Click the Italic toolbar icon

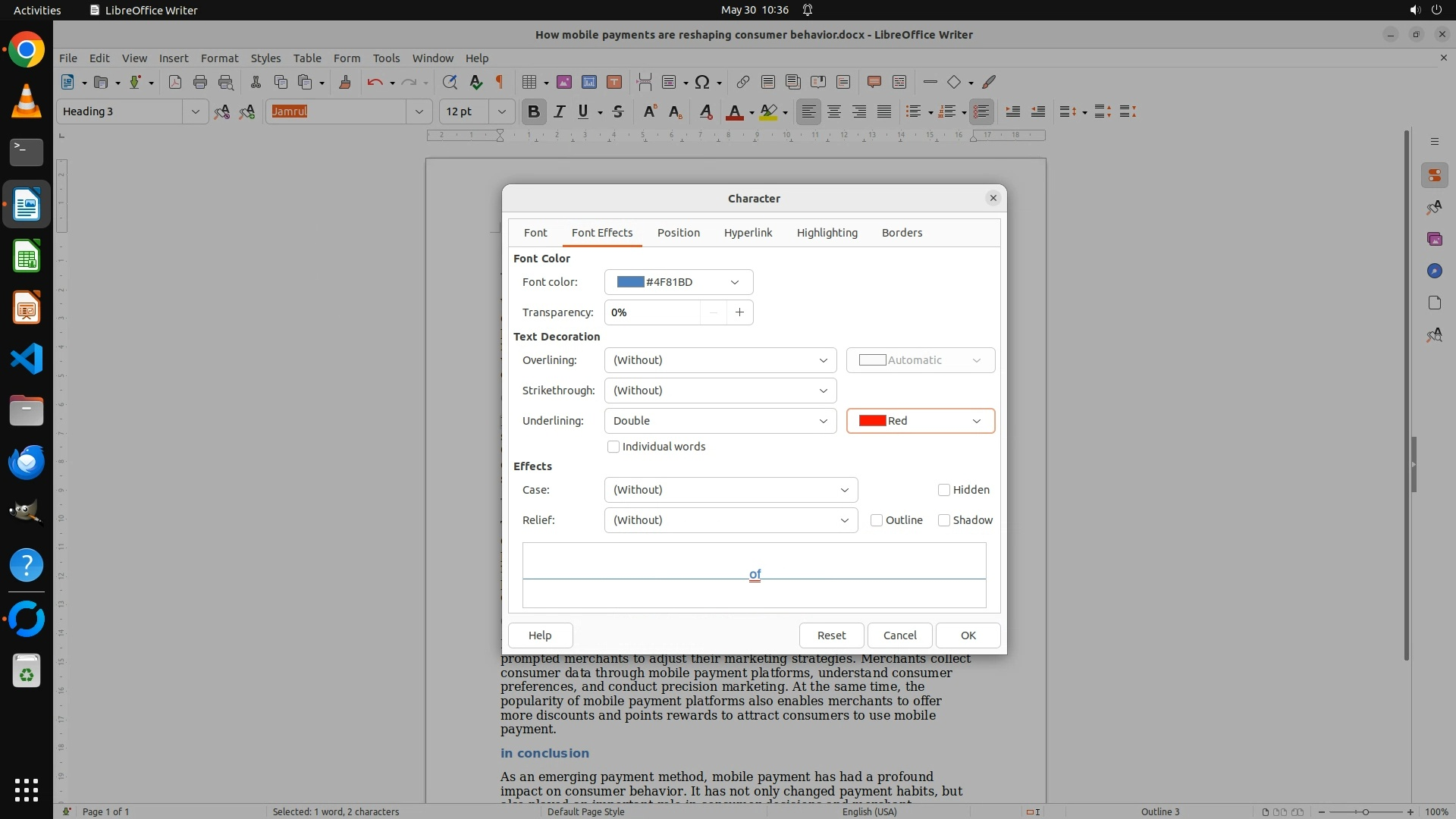pos(559,111)
